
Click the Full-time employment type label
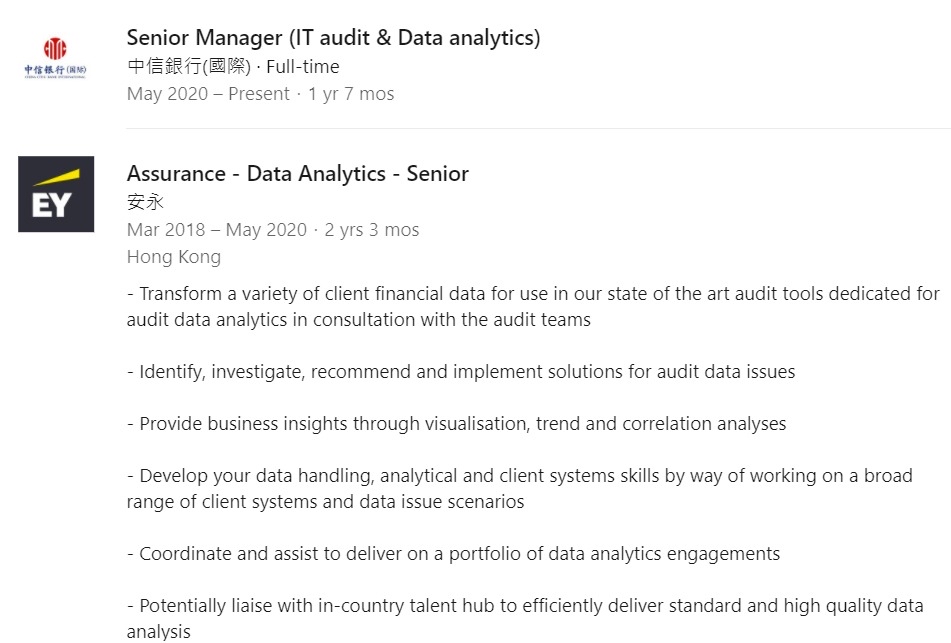click(x=303, y=67)
